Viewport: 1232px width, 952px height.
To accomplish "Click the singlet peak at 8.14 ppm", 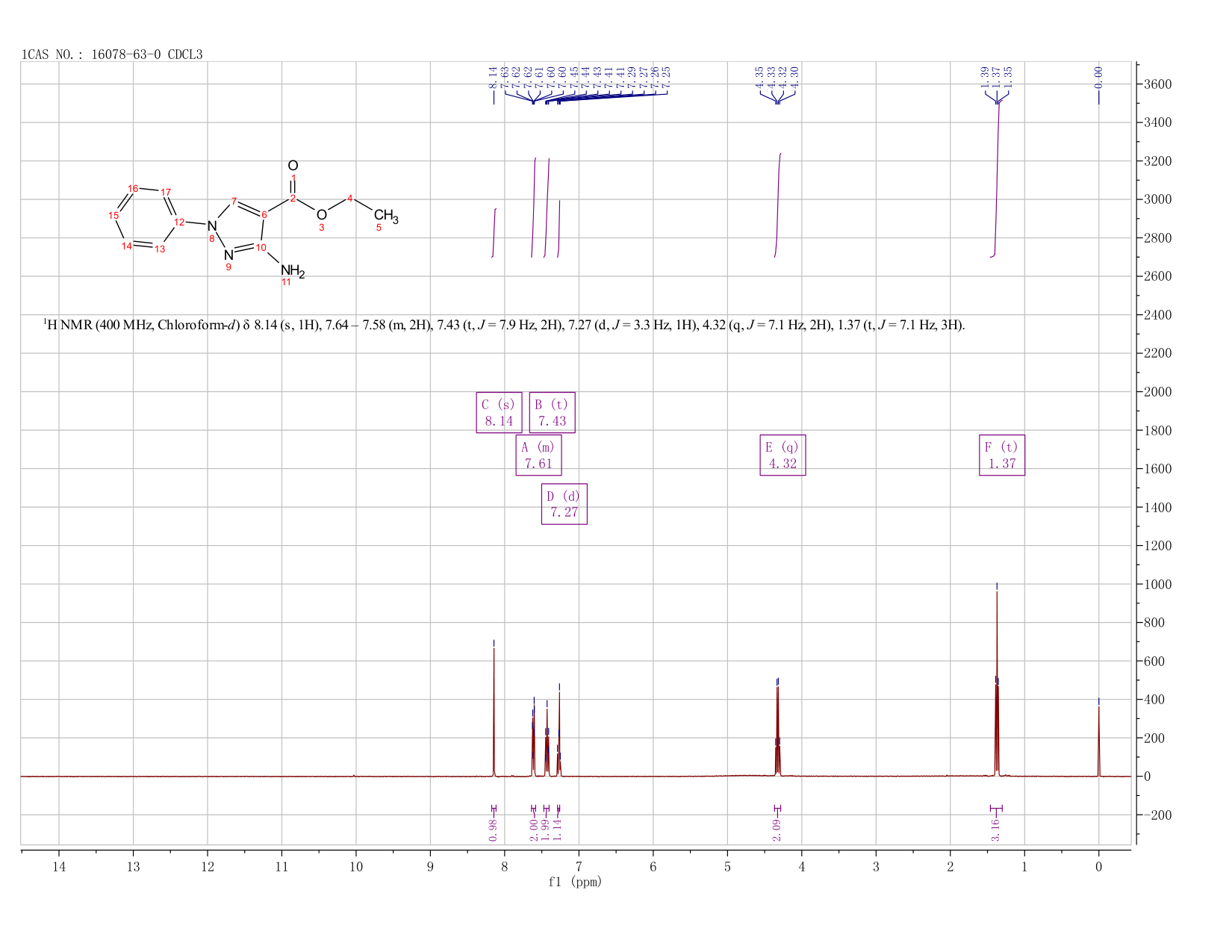I will click(494, 709).
